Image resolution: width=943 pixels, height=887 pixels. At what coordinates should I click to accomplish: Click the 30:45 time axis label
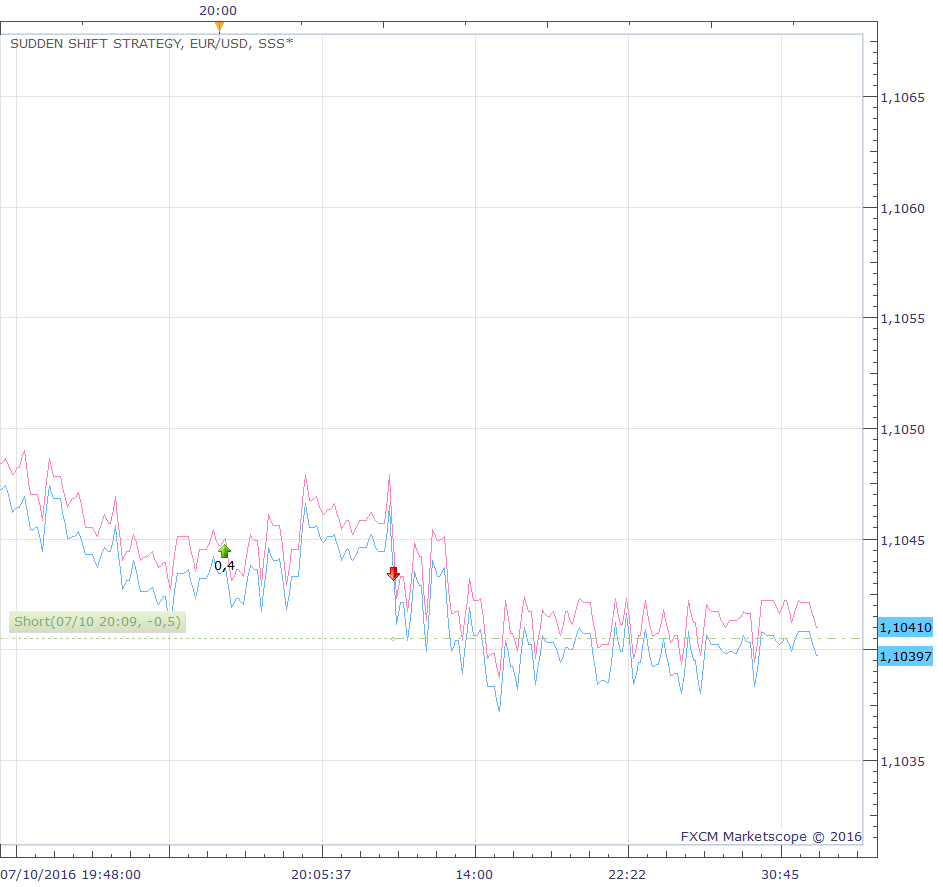pos(780,874)
